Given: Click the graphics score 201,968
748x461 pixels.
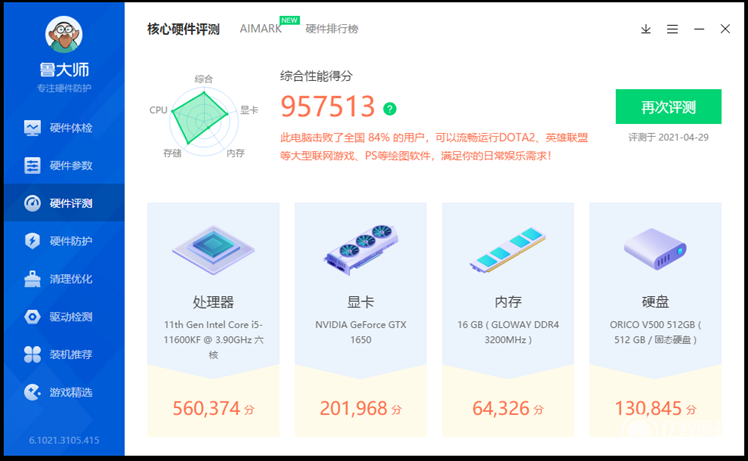Looking at the screenshot, I should pos(353,409).
